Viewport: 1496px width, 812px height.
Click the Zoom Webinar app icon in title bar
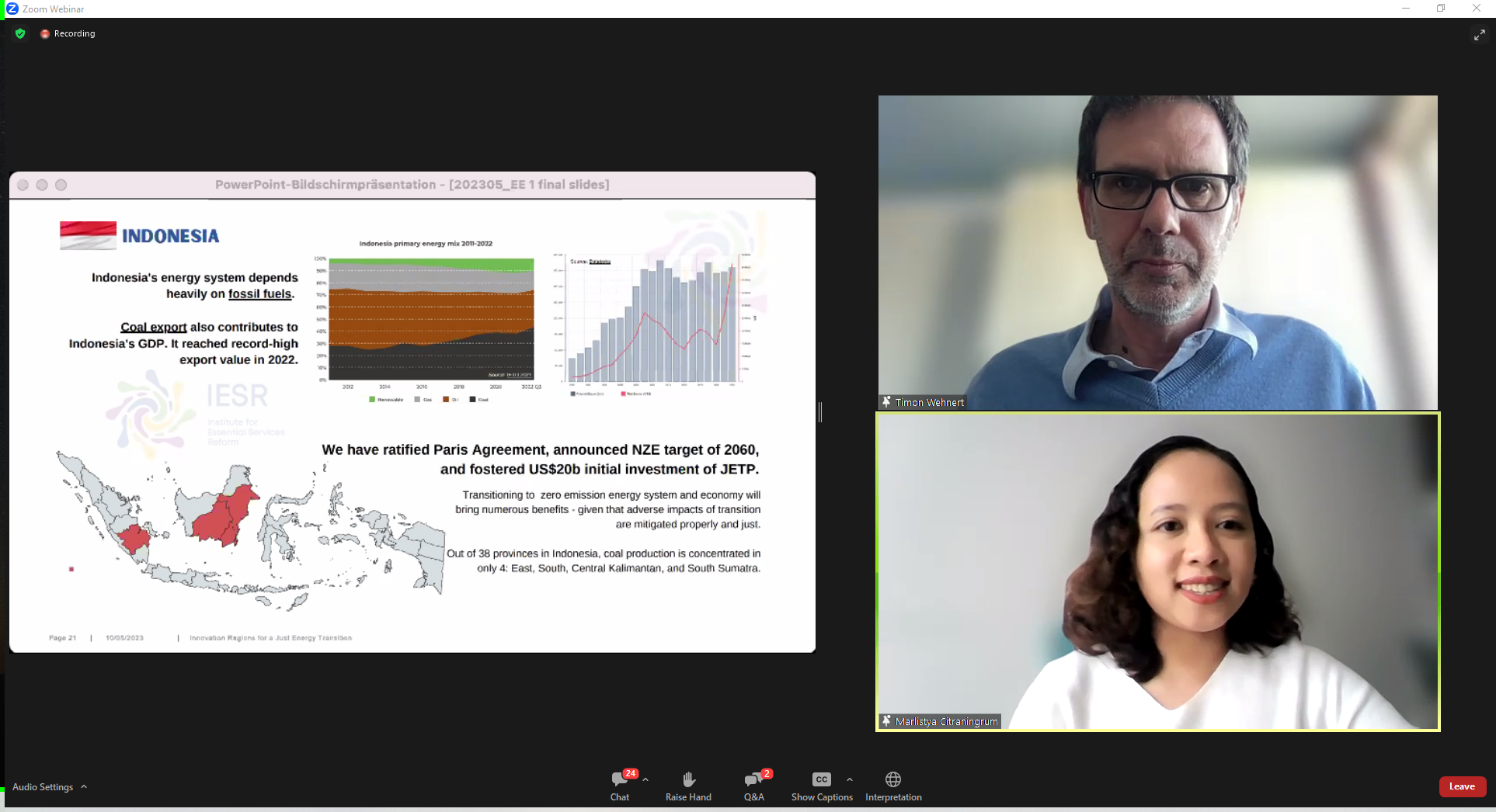[x=12, y=9]
